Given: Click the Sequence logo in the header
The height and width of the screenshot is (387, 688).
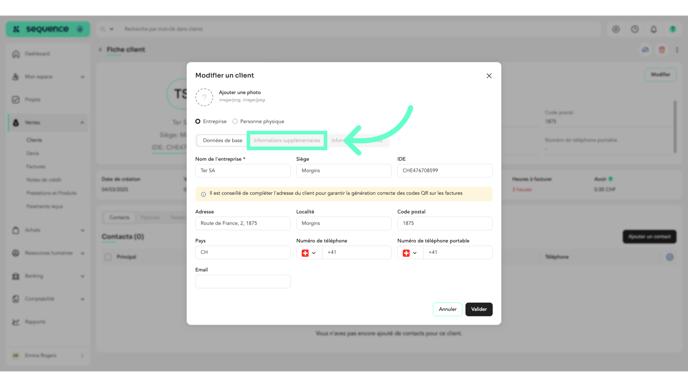Looking at the screenshot, I should click(x=47, y=29).
